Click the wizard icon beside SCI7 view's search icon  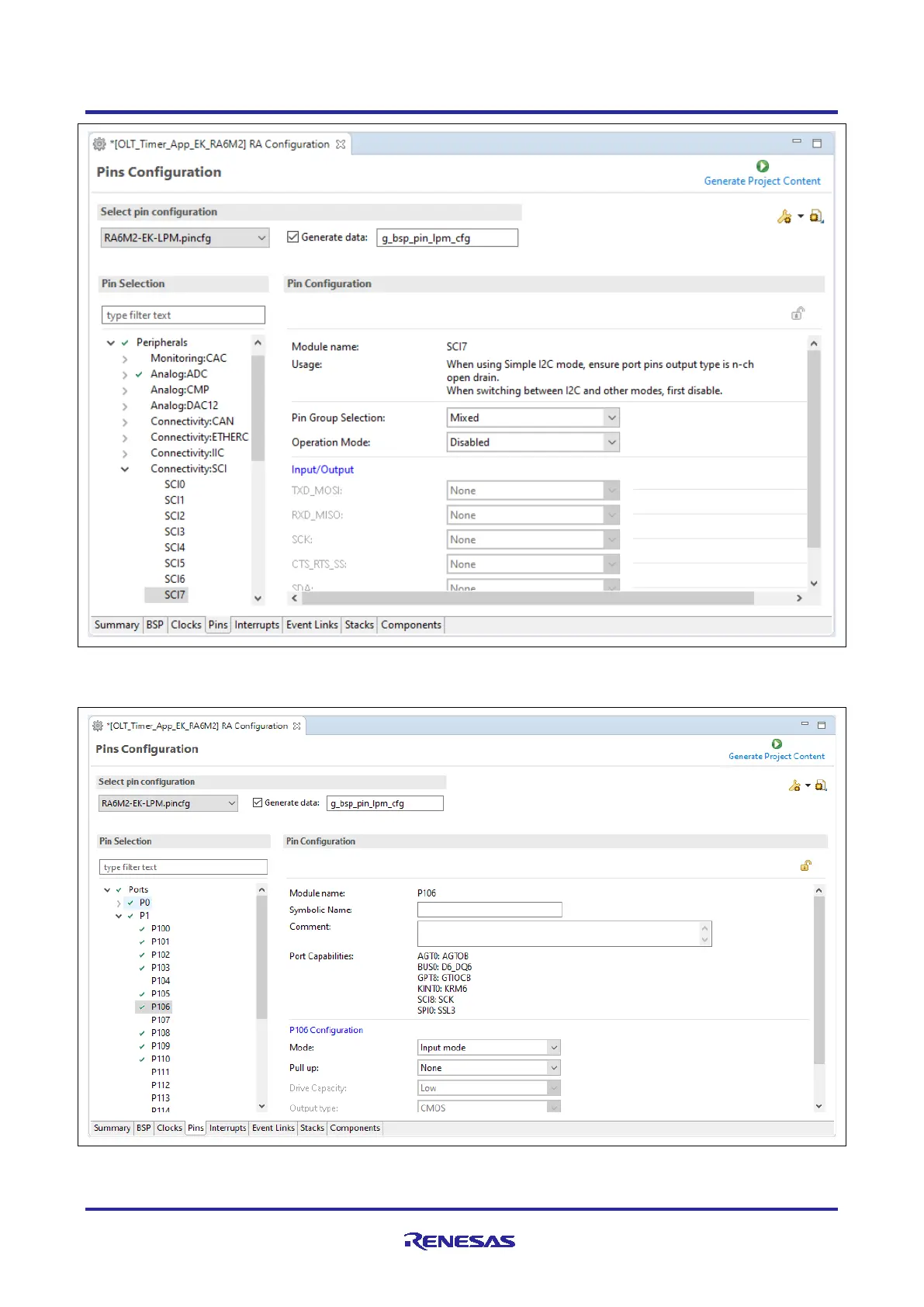point(784,217)
